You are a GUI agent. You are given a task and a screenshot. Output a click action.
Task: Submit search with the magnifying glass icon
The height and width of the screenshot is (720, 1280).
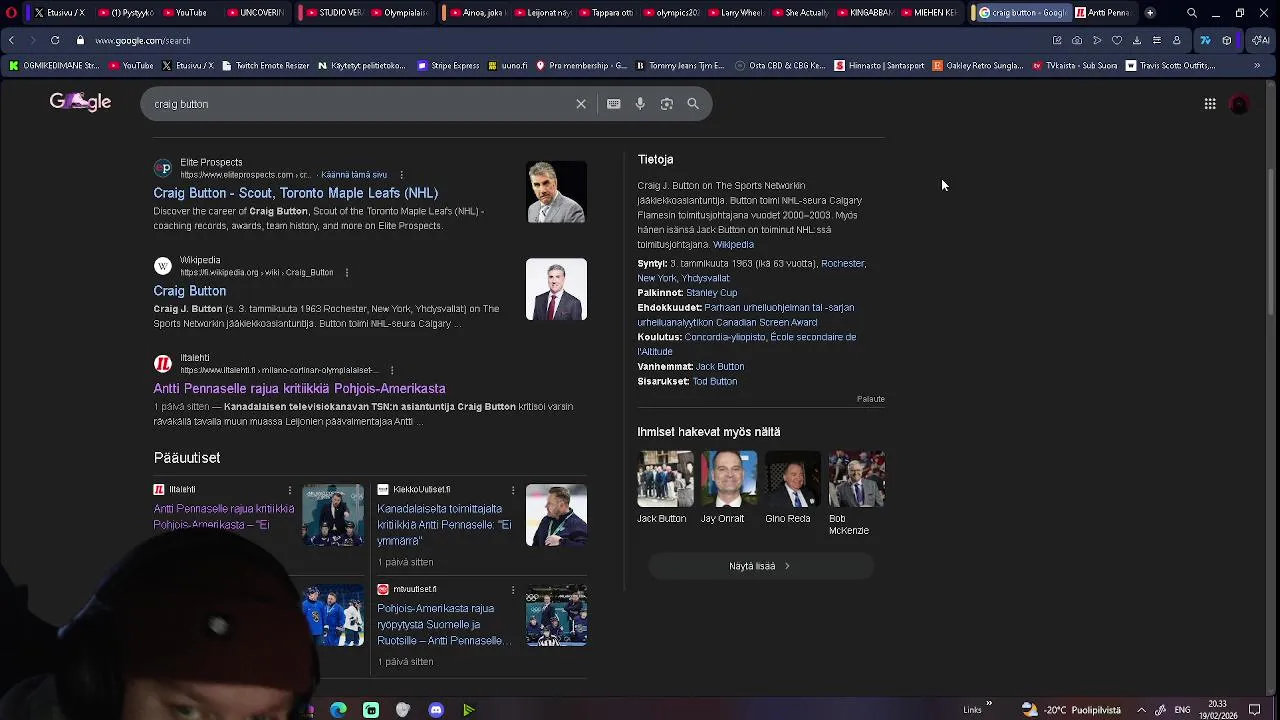click(693, 104)
